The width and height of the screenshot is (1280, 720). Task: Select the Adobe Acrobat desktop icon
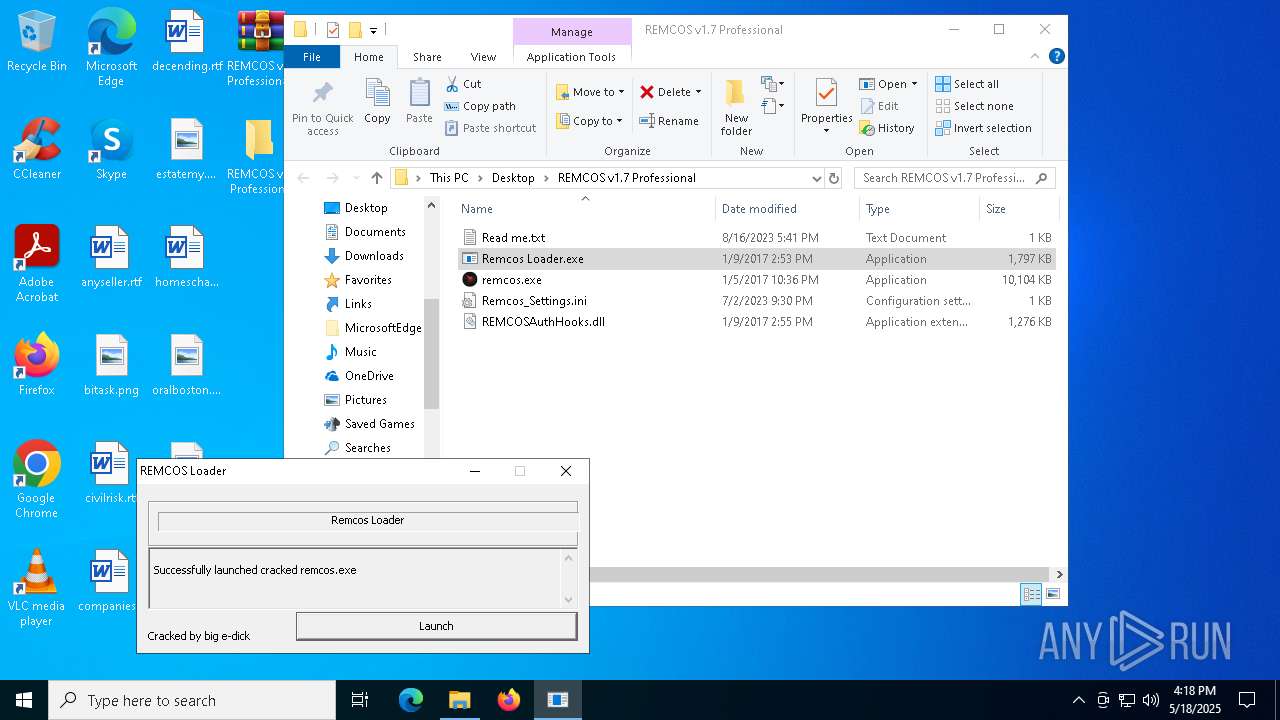37,264
